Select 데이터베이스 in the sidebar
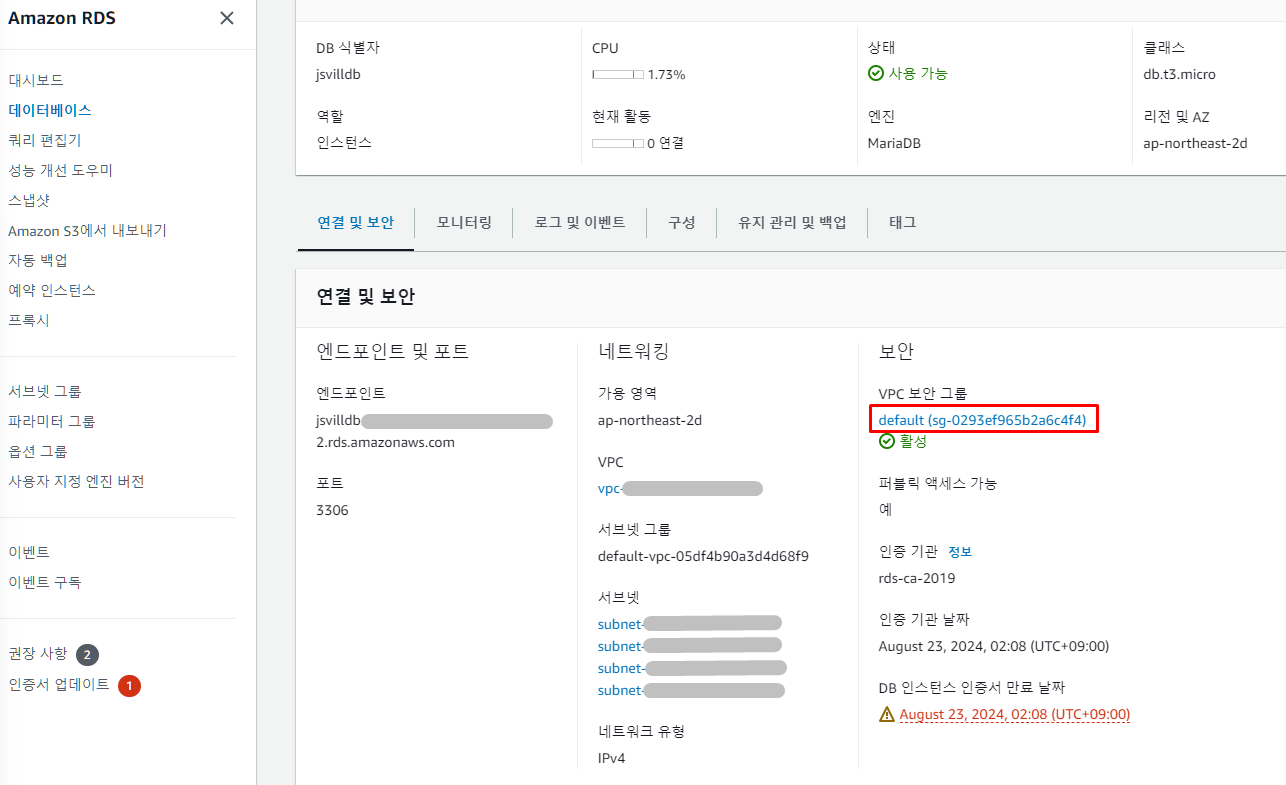This screenshot has width=1286, height=785. [50, 110]
